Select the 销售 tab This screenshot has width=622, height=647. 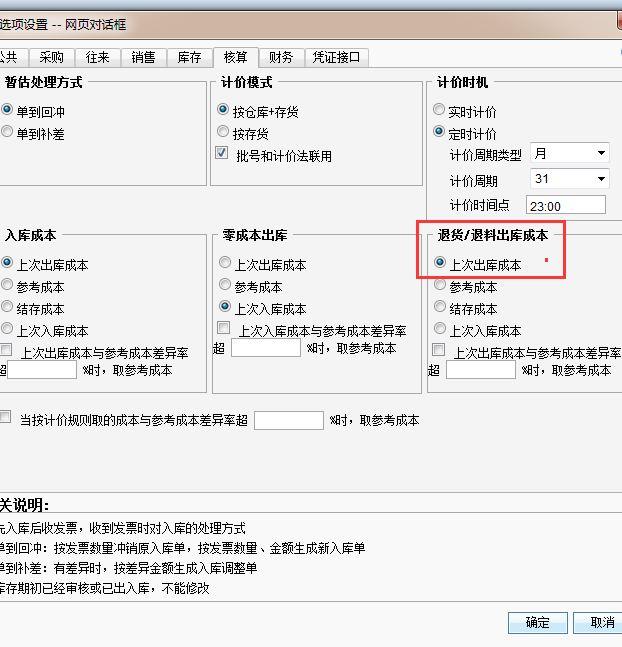pos(143,57)
